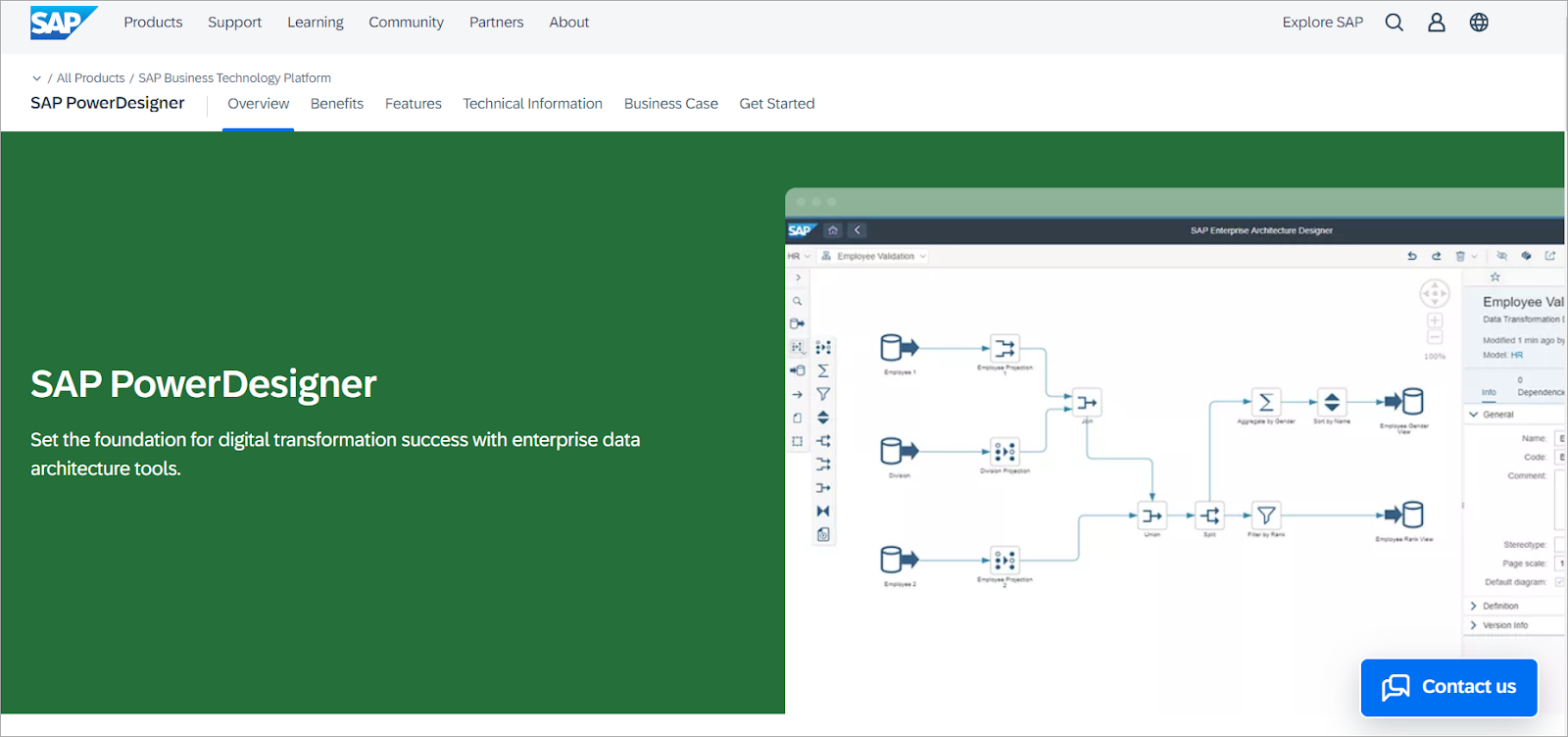Open the user account profile icon
Viewport: 1568px width, 737px height.
(1437, 23)
